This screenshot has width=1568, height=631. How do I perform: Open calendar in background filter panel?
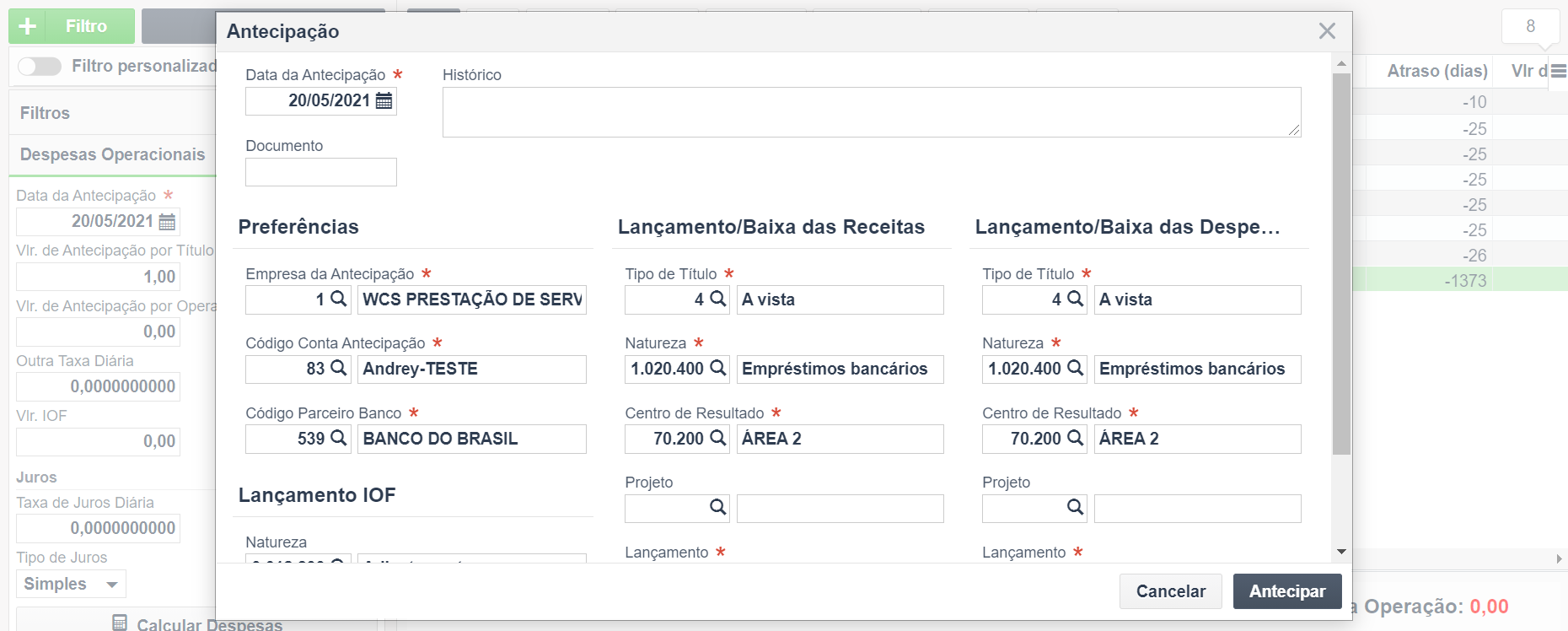(x=168, y=222)
